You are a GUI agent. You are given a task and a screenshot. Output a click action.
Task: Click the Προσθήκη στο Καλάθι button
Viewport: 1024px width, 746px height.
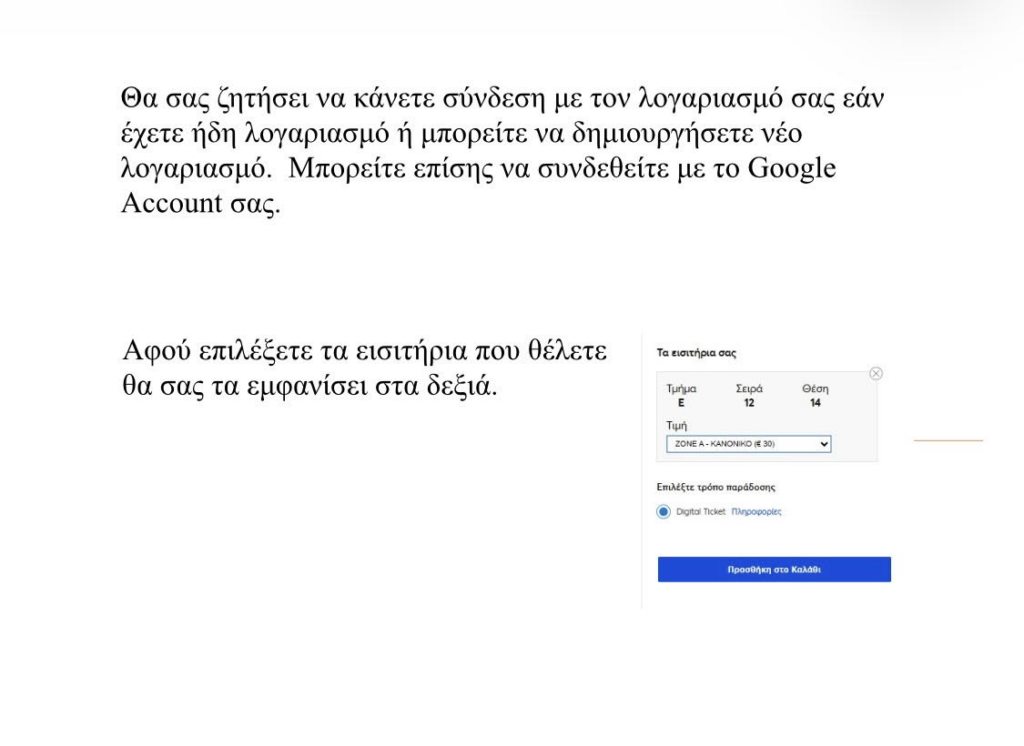774,570
